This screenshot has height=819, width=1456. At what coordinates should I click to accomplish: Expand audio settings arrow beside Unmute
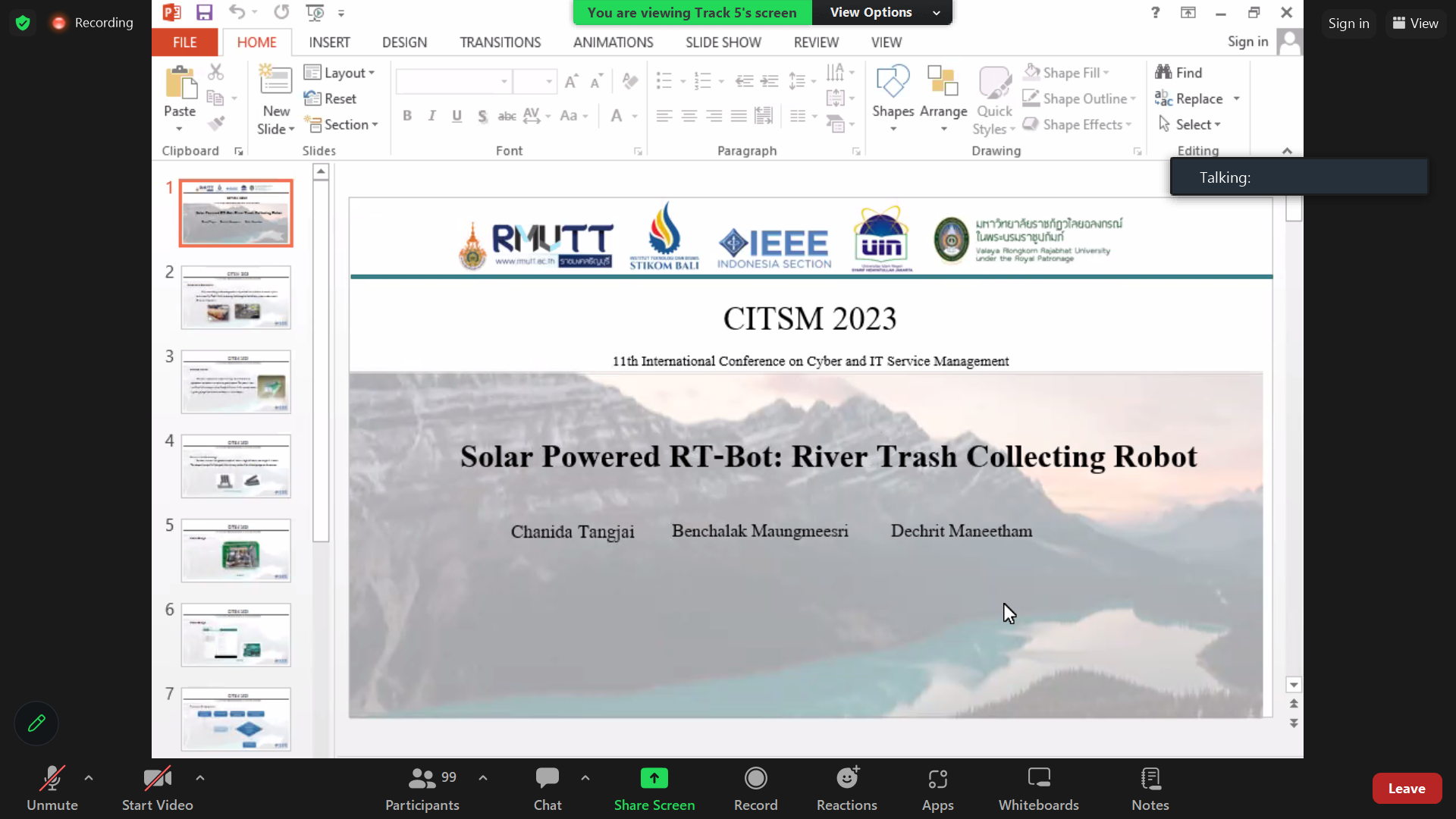coord(89,778)
